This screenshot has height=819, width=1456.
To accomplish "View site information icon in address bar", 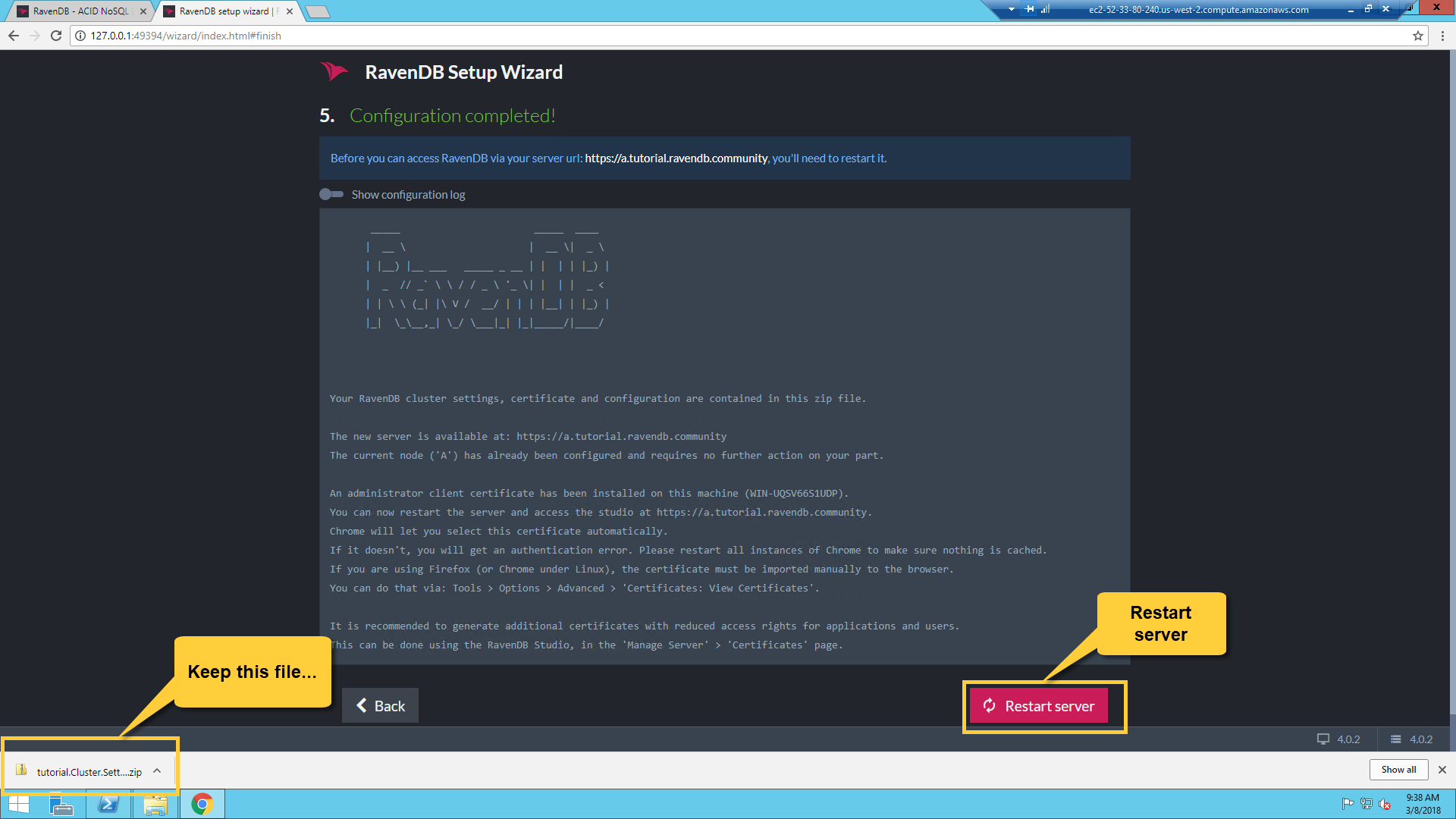I will click(x=80, y=36).
